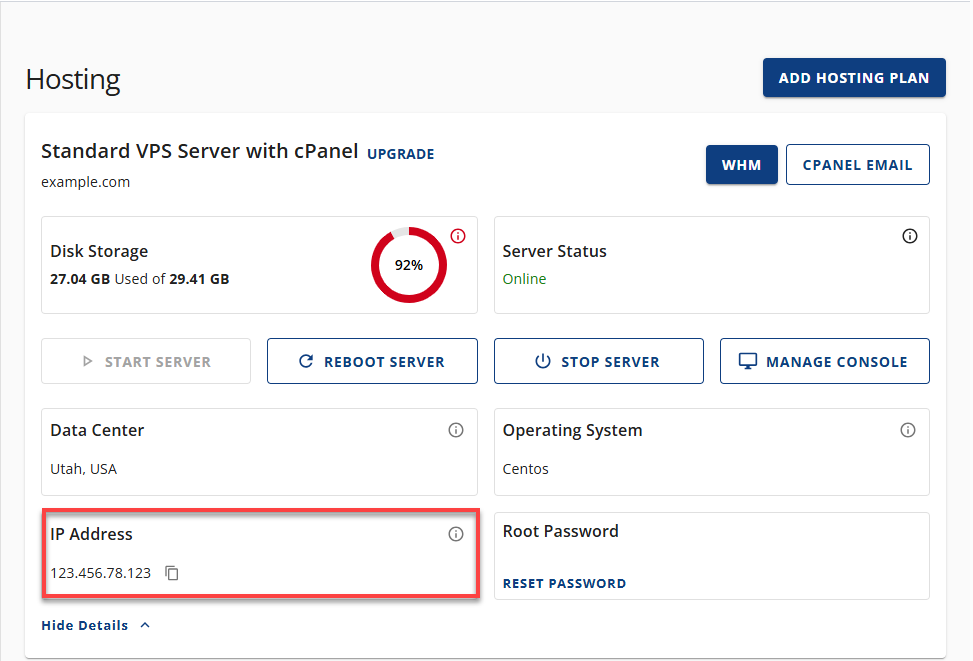Click the 92% disk usage ring
This screenshot has width=973, height=661.
tap(407, 265)
